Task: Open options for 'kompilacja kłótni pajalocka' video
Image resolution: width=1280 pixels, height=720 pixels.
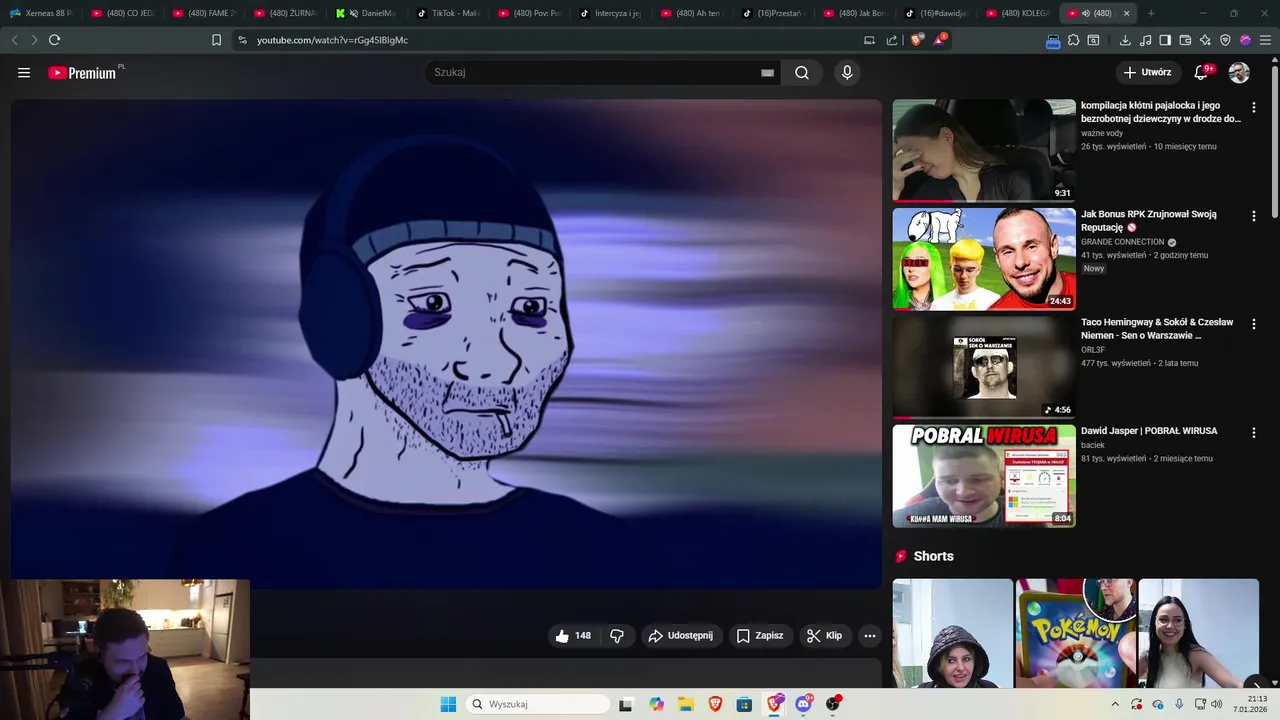Action: [x=1253, y=107]
